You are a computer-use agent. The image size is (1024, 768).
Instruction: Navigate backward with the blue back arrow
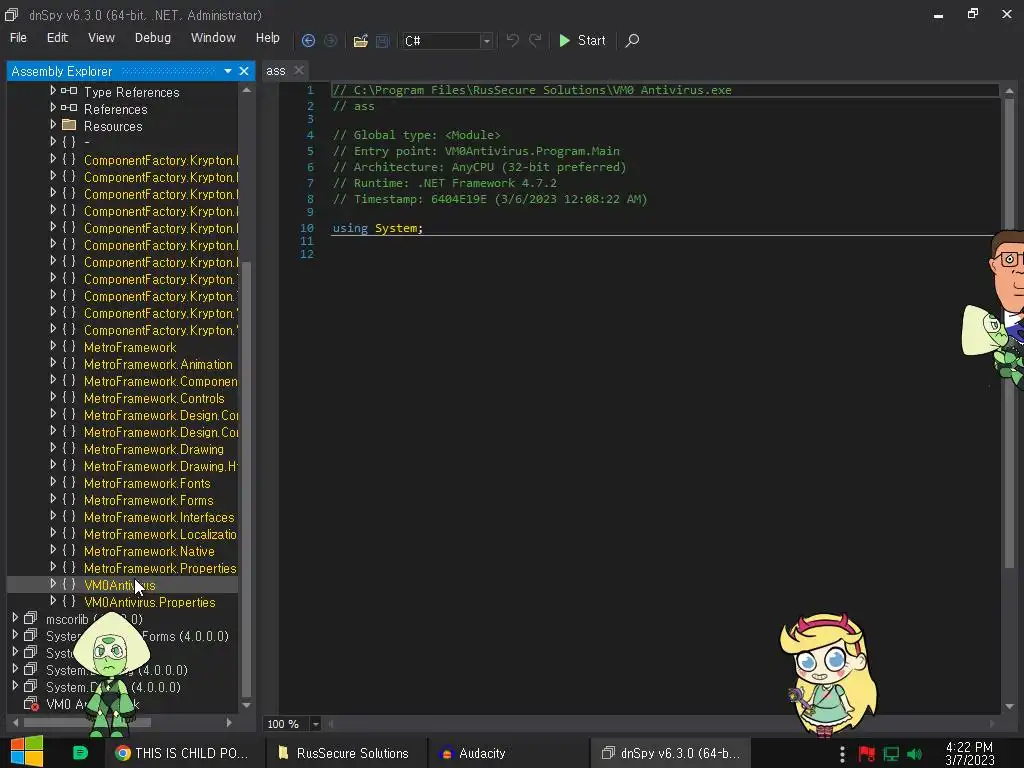point(308,40)
